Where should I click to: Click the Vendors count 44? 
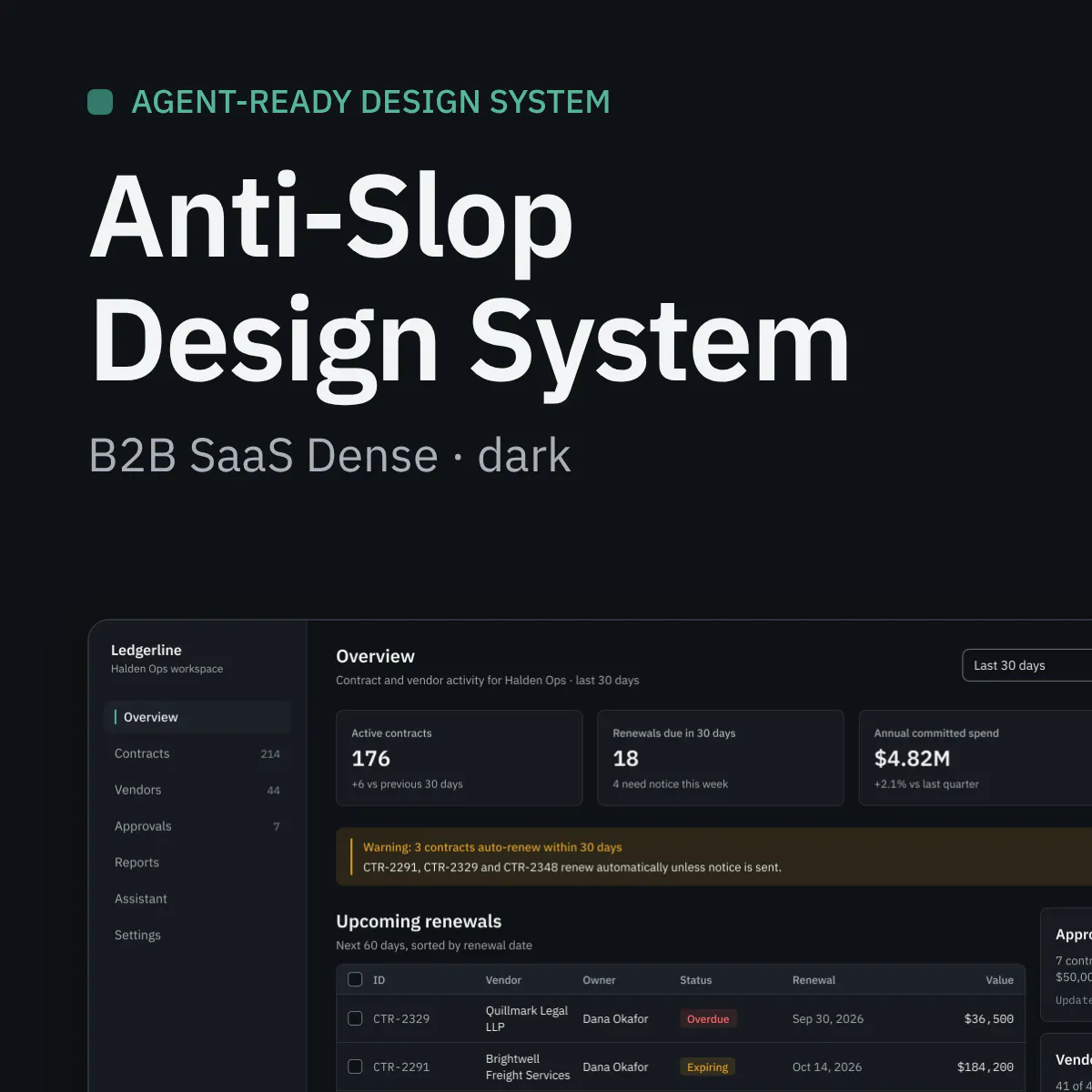pos(273,791)
